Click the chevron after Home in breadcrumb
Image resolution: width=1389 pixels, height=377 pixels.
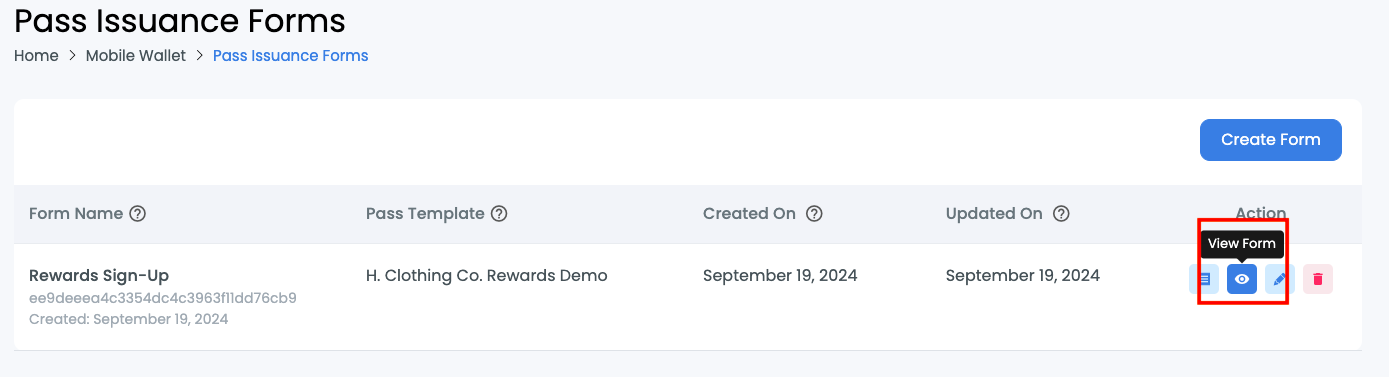point(72,56)
